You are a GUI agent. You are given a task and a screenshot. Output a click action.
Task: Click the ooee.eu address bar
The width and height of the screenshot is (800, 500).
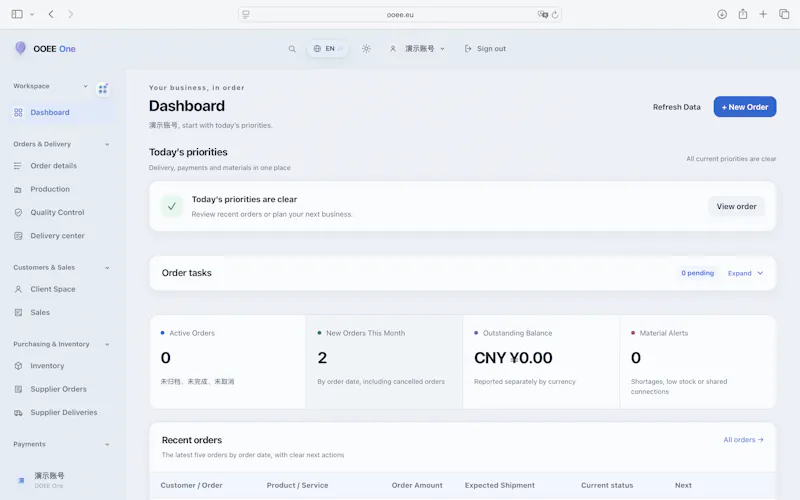coord(400,15)
